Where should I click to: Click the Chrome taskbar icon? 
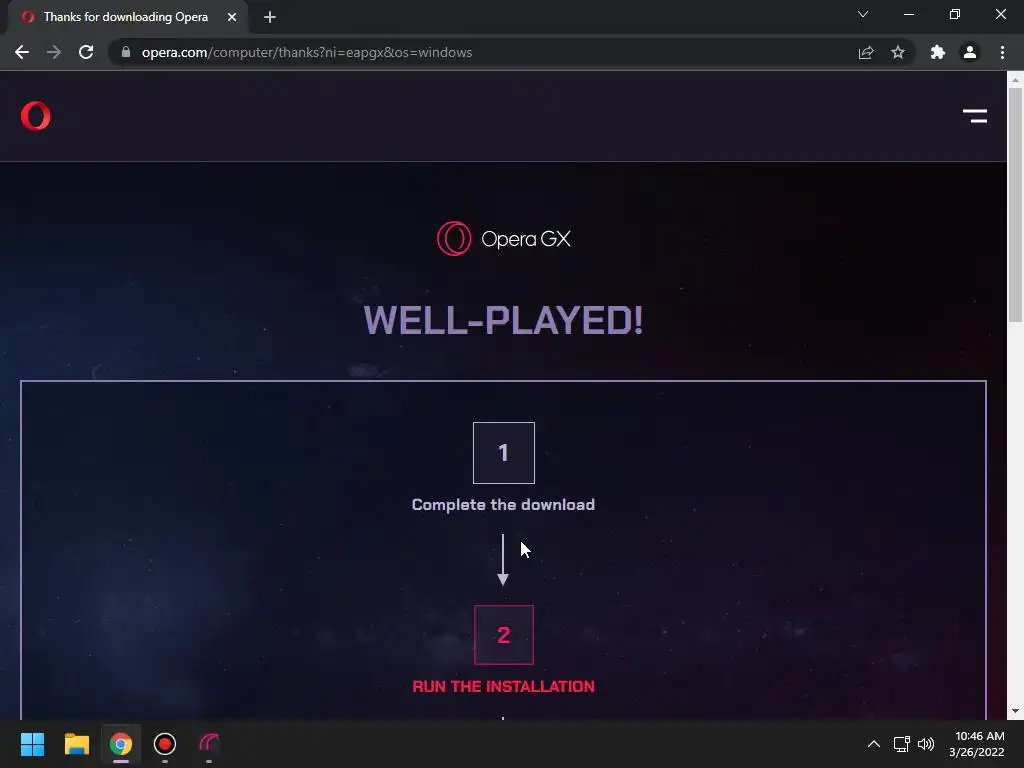coord(121,744)
